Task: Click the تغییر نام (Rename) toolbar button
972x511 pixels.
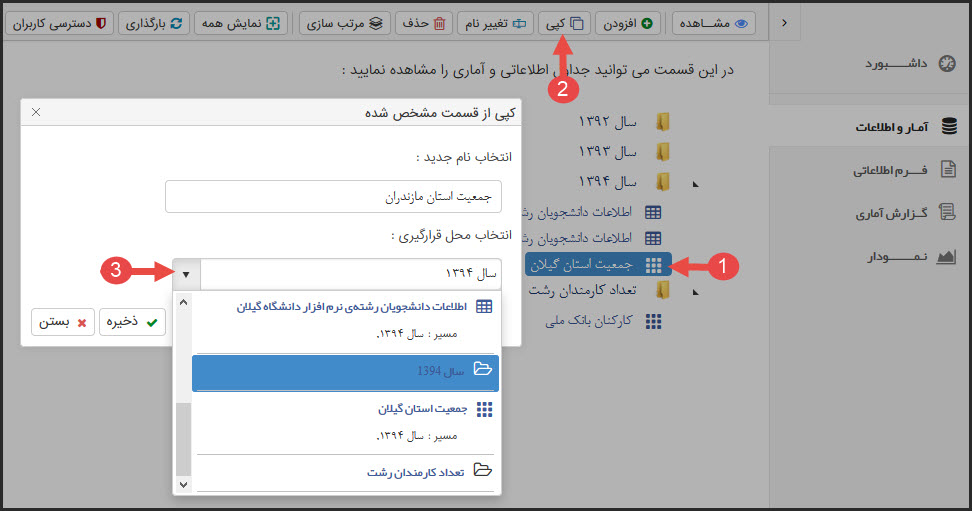Action: pyautogui.click(x=495, y=22)
